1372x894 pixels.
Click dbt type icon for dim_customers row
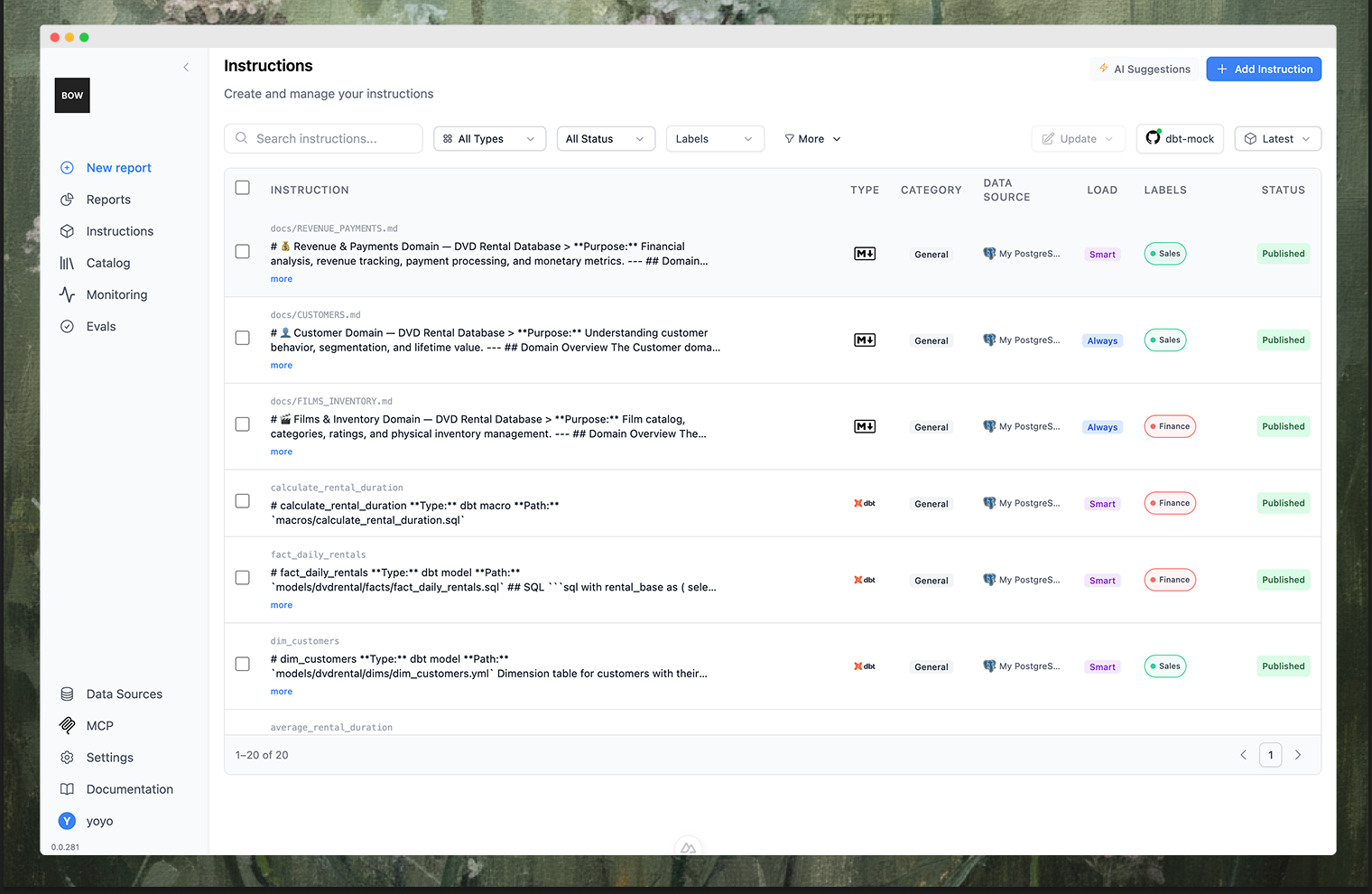tap(865, 666)
